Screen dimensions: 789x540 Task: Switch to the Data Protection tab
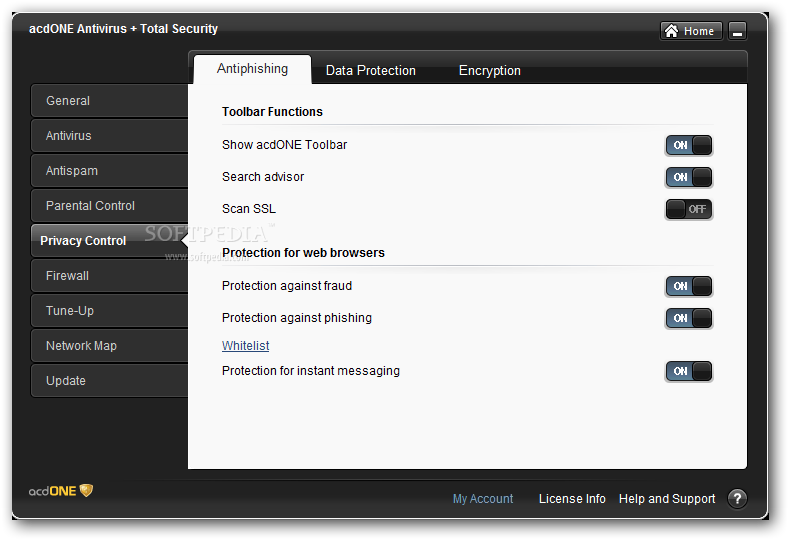[371, 70]
